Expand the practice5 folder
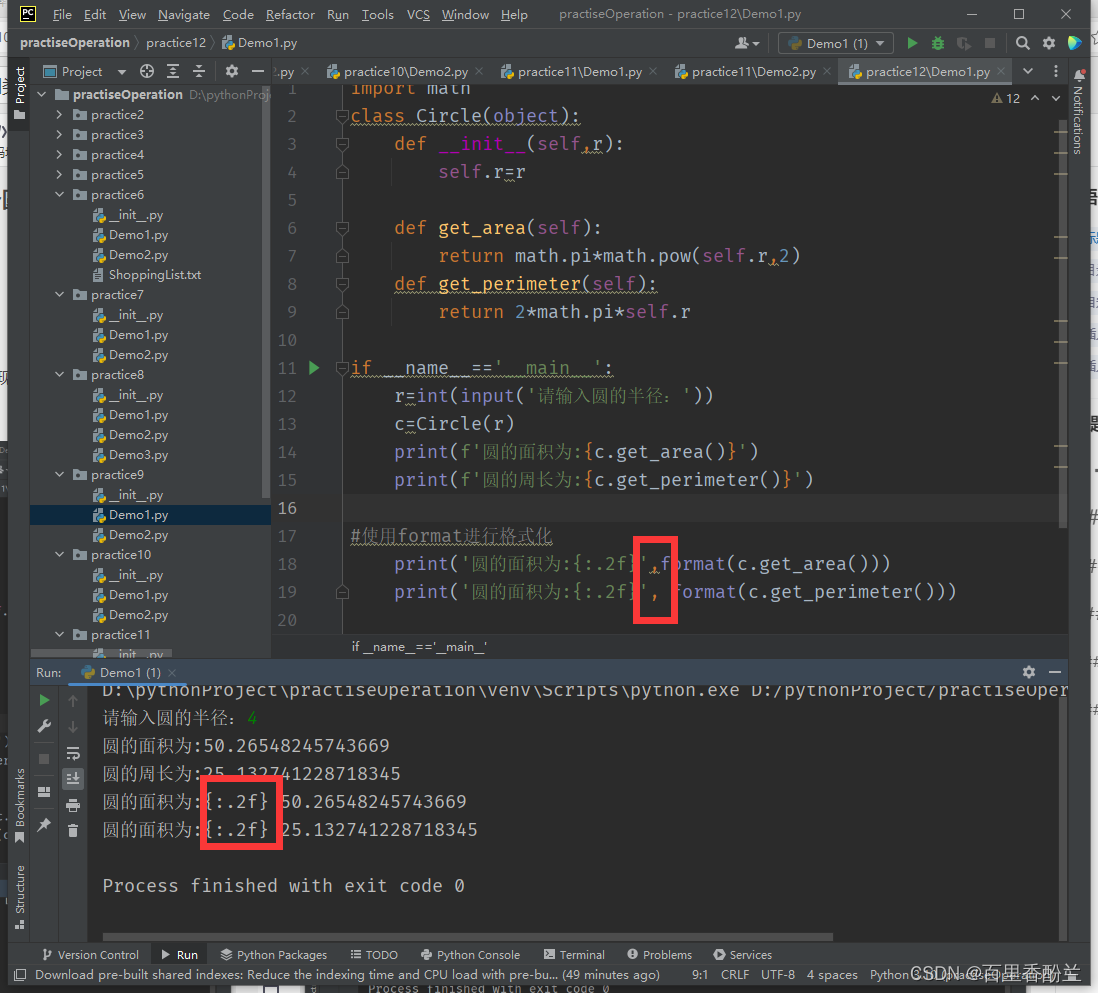This screenshot has height=993, width=1098. point(60,174)
